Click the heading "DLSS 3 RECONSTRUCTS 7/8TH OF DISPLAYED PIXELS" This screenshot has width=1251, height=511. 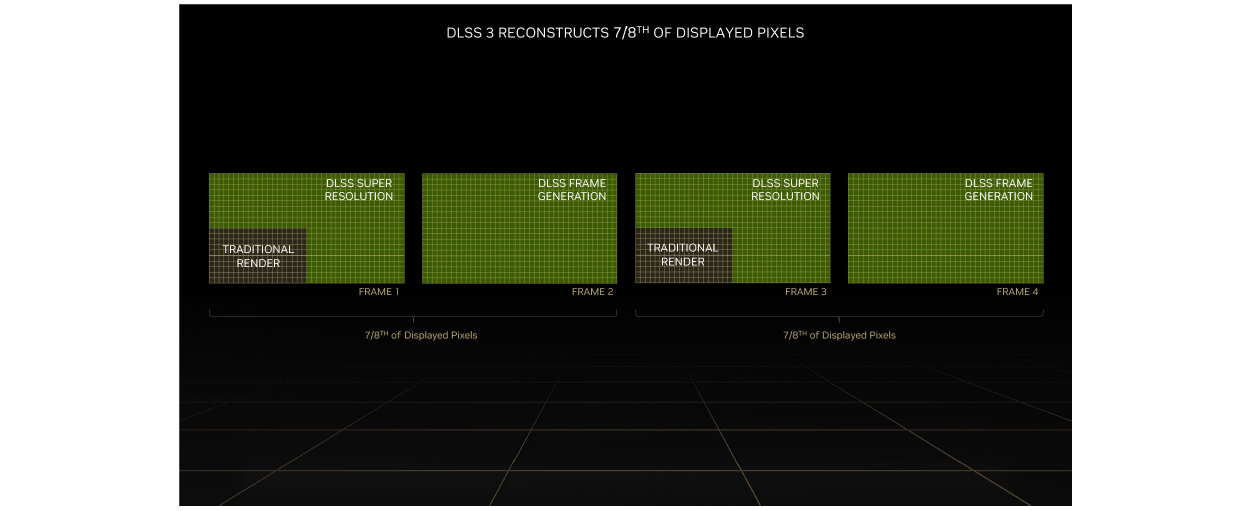[625, 33]
